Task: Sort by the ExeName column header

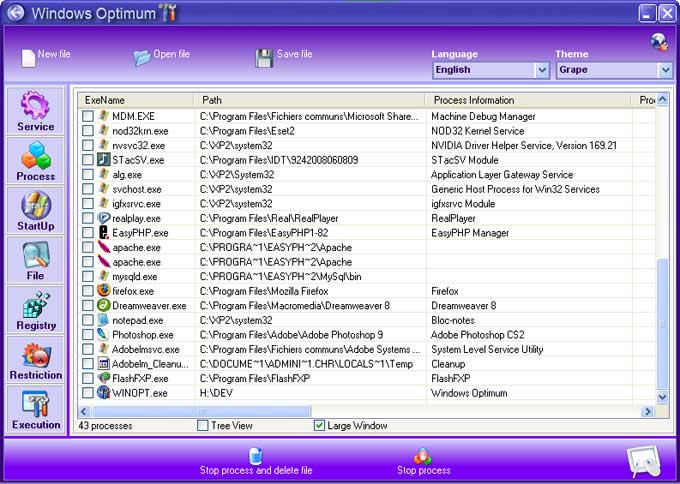Action: [137, 100]
